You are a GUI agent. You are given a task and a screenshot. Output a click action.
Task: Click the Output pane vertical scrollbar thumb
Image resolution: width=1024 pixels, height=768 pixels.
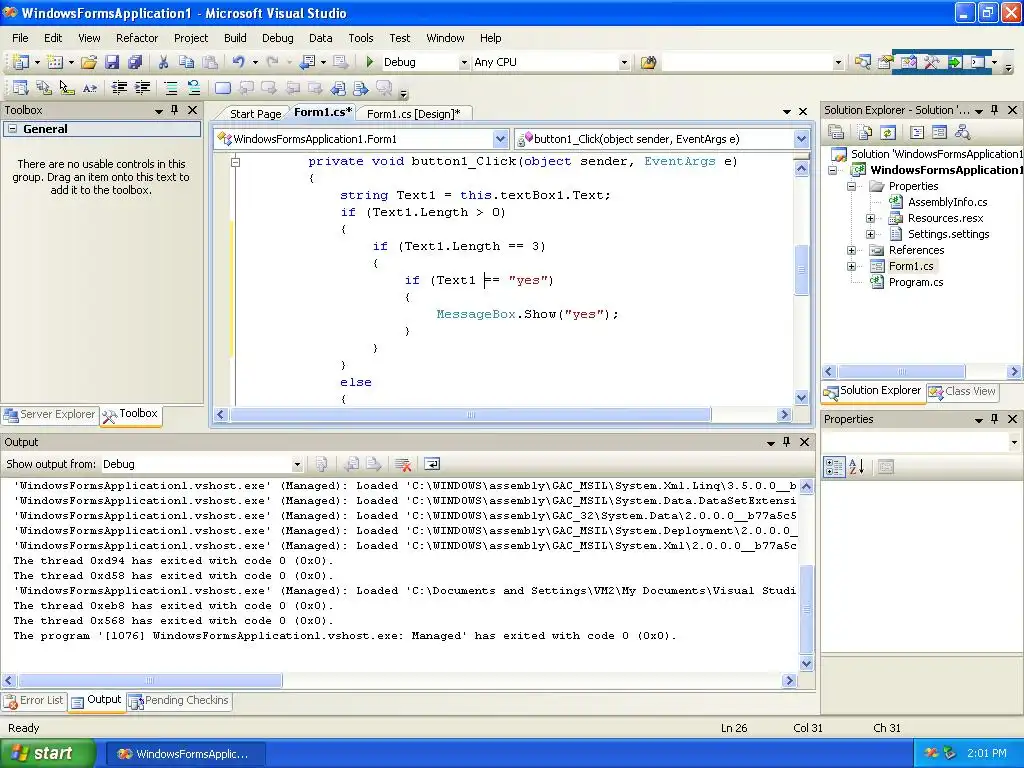coord(807,609)
